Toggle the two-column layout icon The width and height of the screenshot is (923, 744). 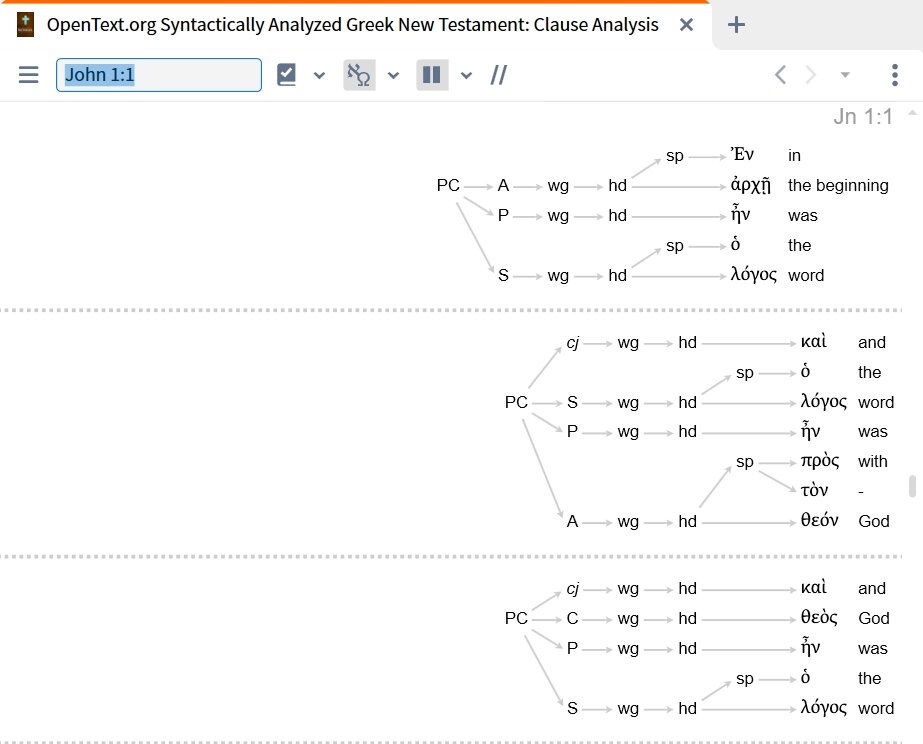(x=432, y=75)
